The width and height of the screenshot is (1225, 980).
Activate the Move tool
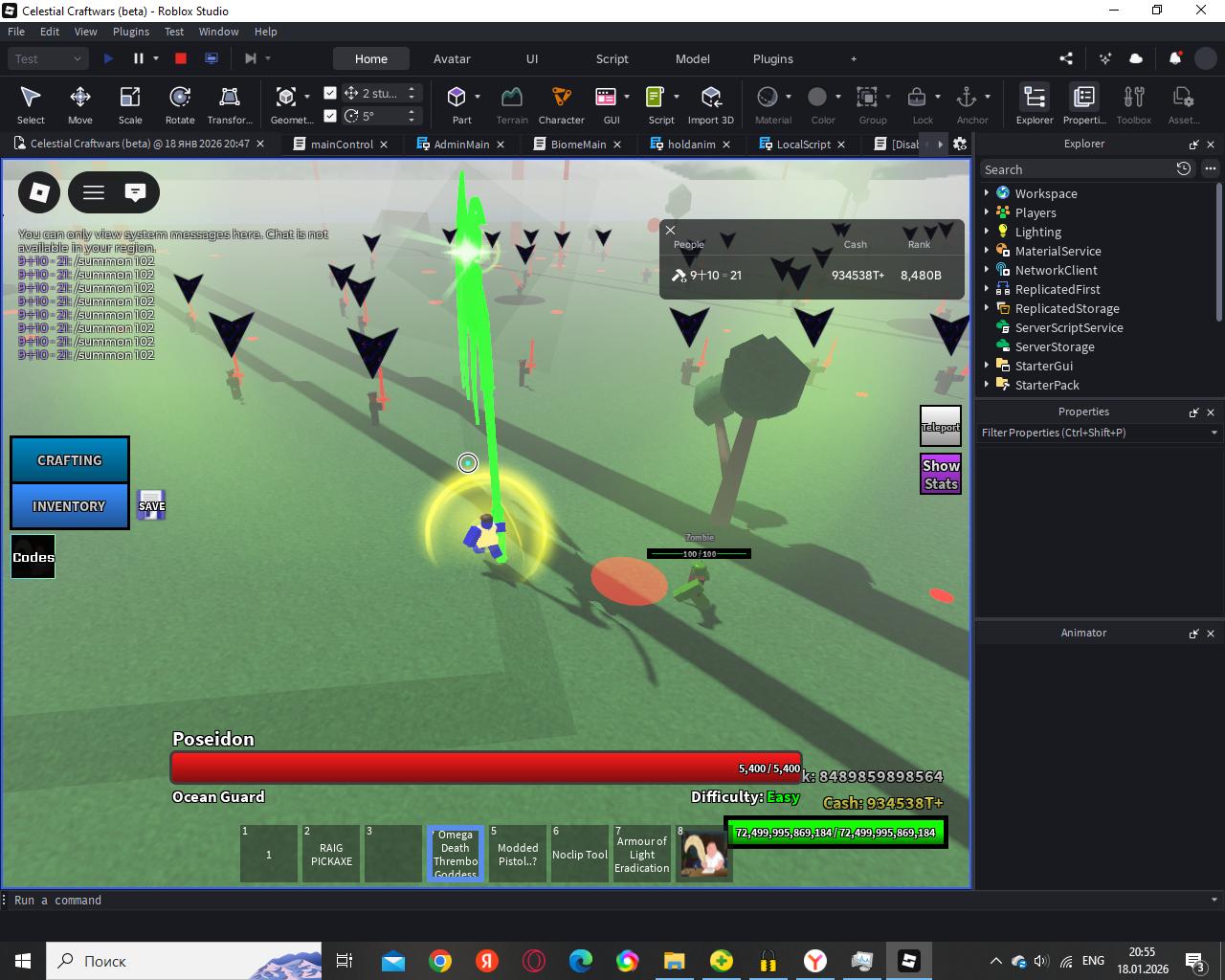(80, 104)
